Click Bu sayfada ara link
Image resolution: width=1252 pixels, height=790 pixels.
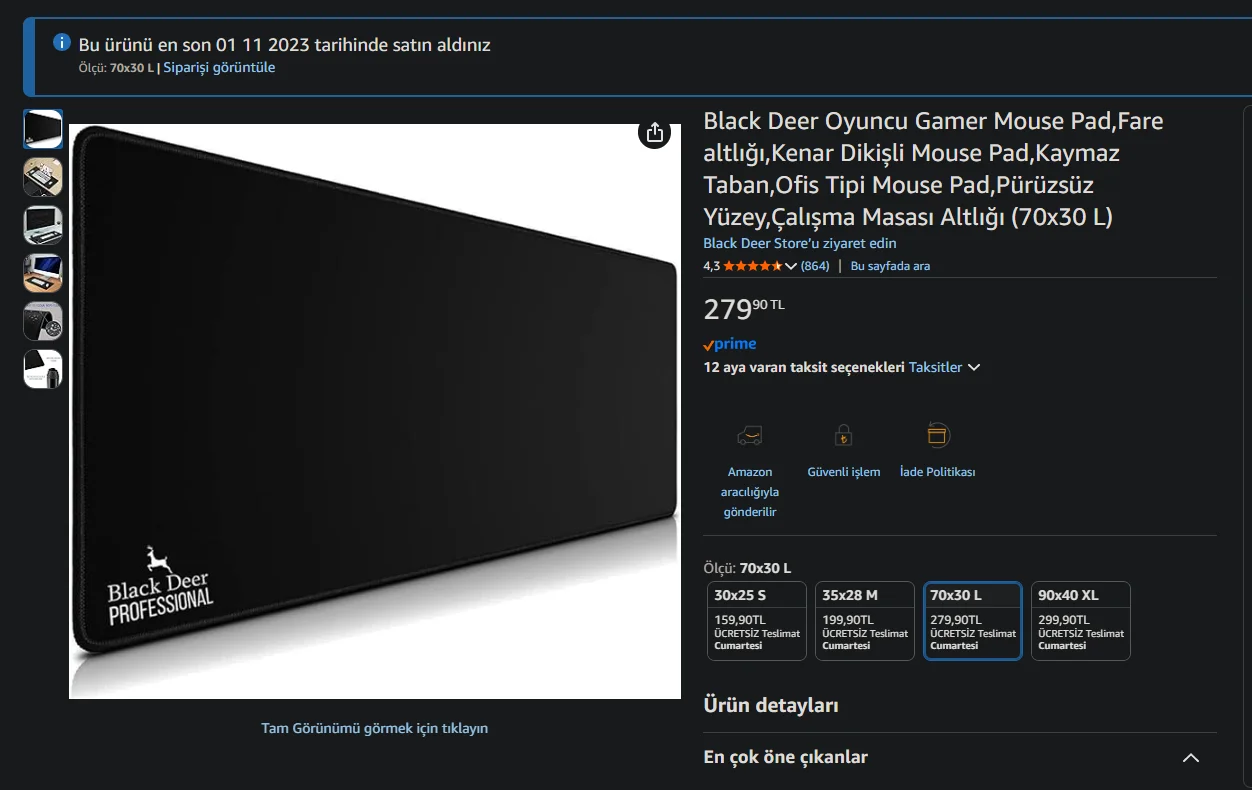pyautogui.click(x=890, y=266)
